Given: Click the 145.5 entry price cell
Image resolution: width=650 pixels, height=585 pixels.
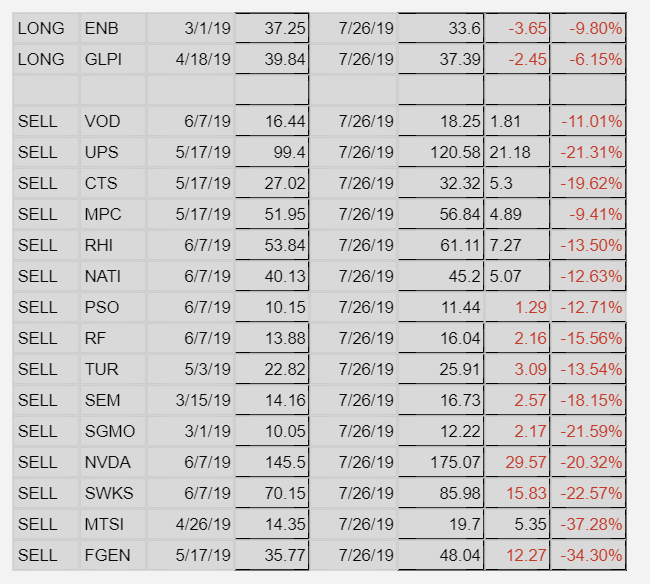Looking at the screenshot, I should tap(272, 463).
